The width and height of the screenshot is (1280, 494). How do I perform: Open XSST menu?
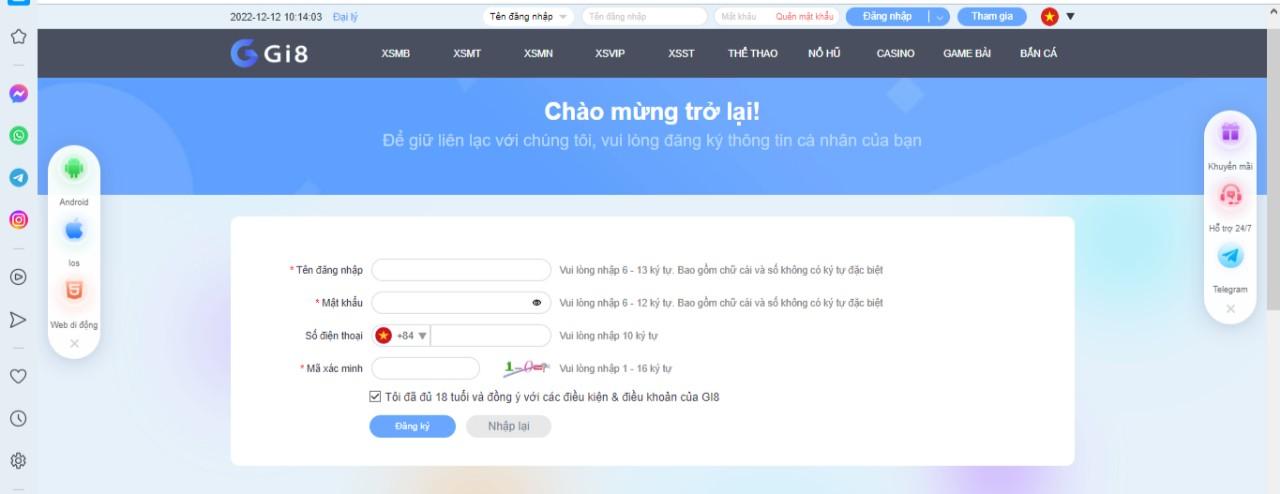coord(681,53)
